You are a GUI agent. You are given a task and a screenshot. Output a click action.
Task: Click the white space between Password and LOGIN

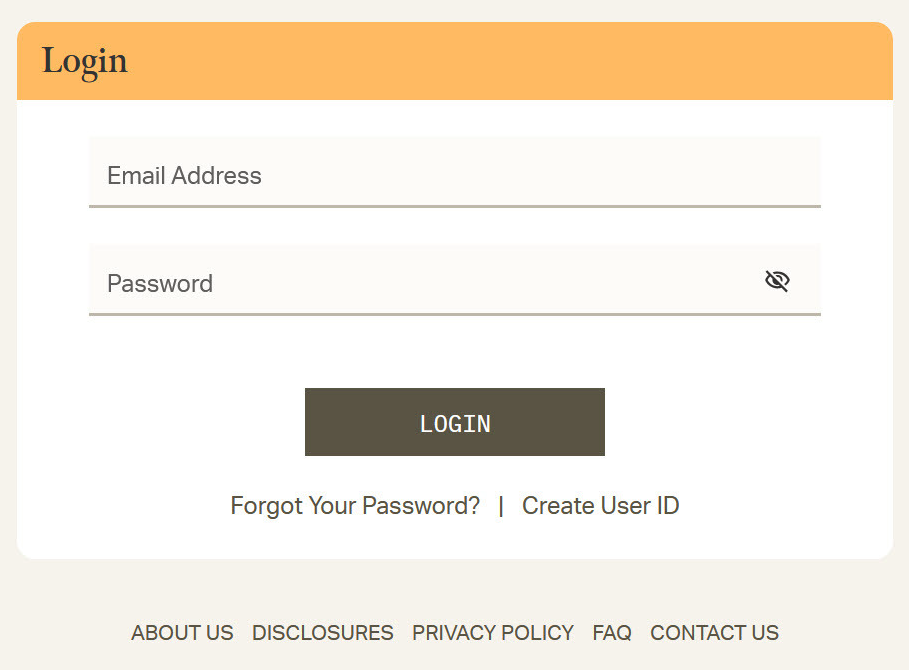tap(455, 352)
